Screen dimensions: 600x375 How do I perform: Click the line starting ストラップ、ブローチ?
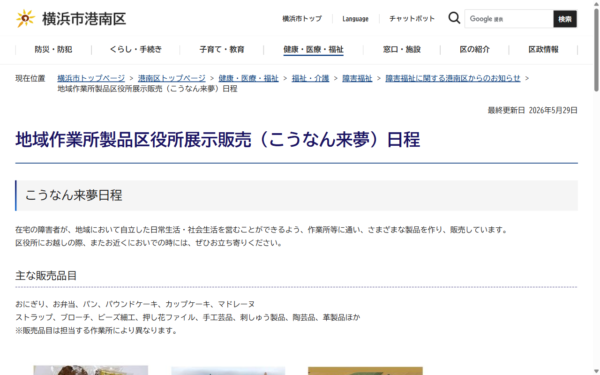tap(188, 317)
